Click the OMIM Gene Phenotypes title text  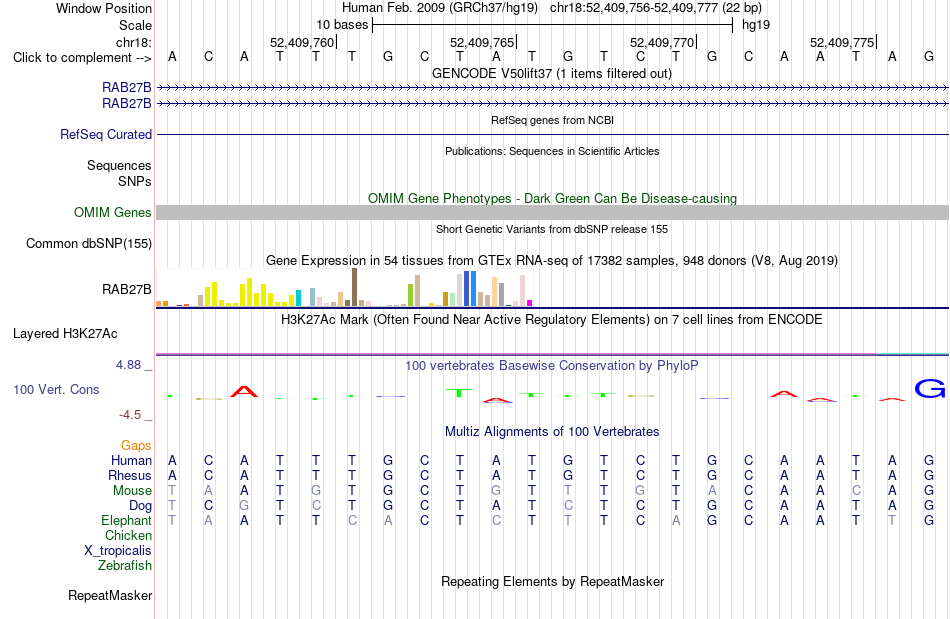(552, 199)
